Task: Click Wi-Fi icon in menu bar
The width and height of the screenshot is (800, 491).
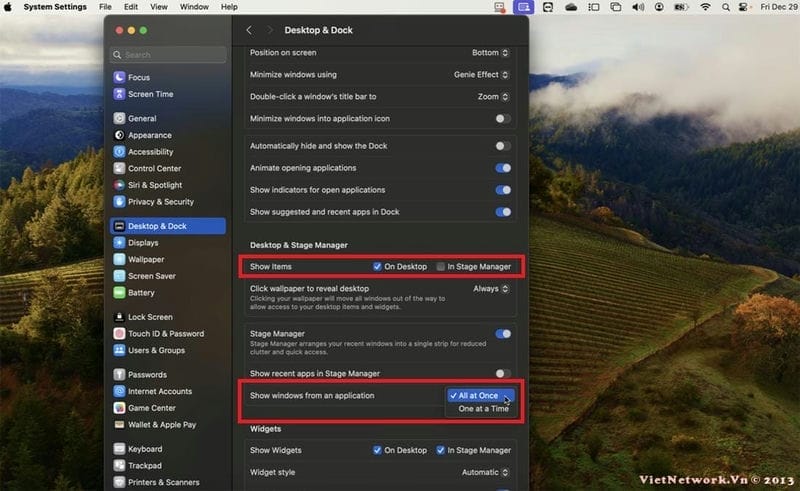Action: click(705, 7)
